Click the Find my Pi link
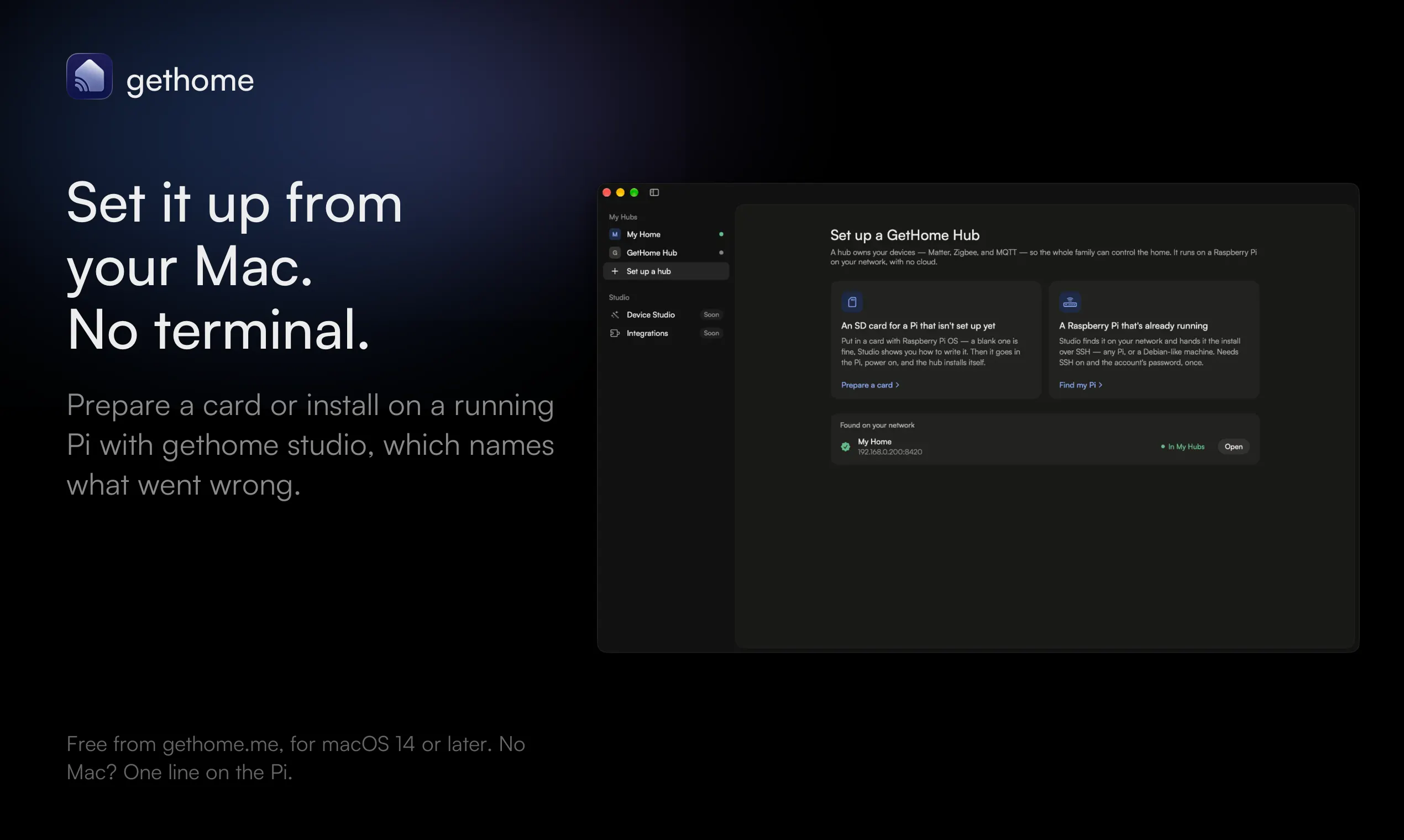Viewport: 1404px width, 840px height. pos(1081,385)
